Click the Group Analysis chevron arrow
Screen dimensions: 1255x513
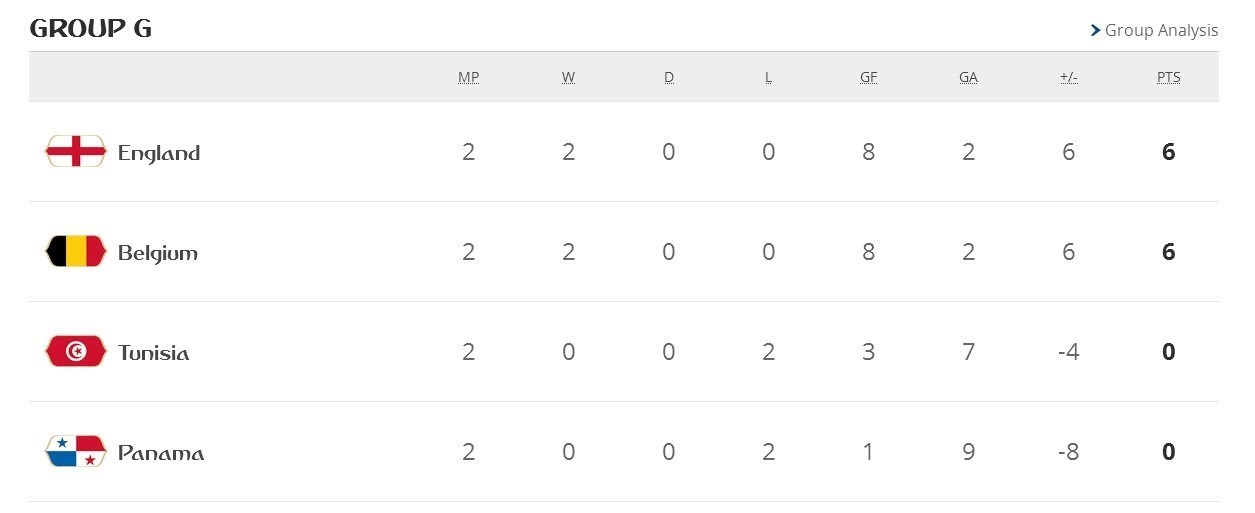[1095, 31]
